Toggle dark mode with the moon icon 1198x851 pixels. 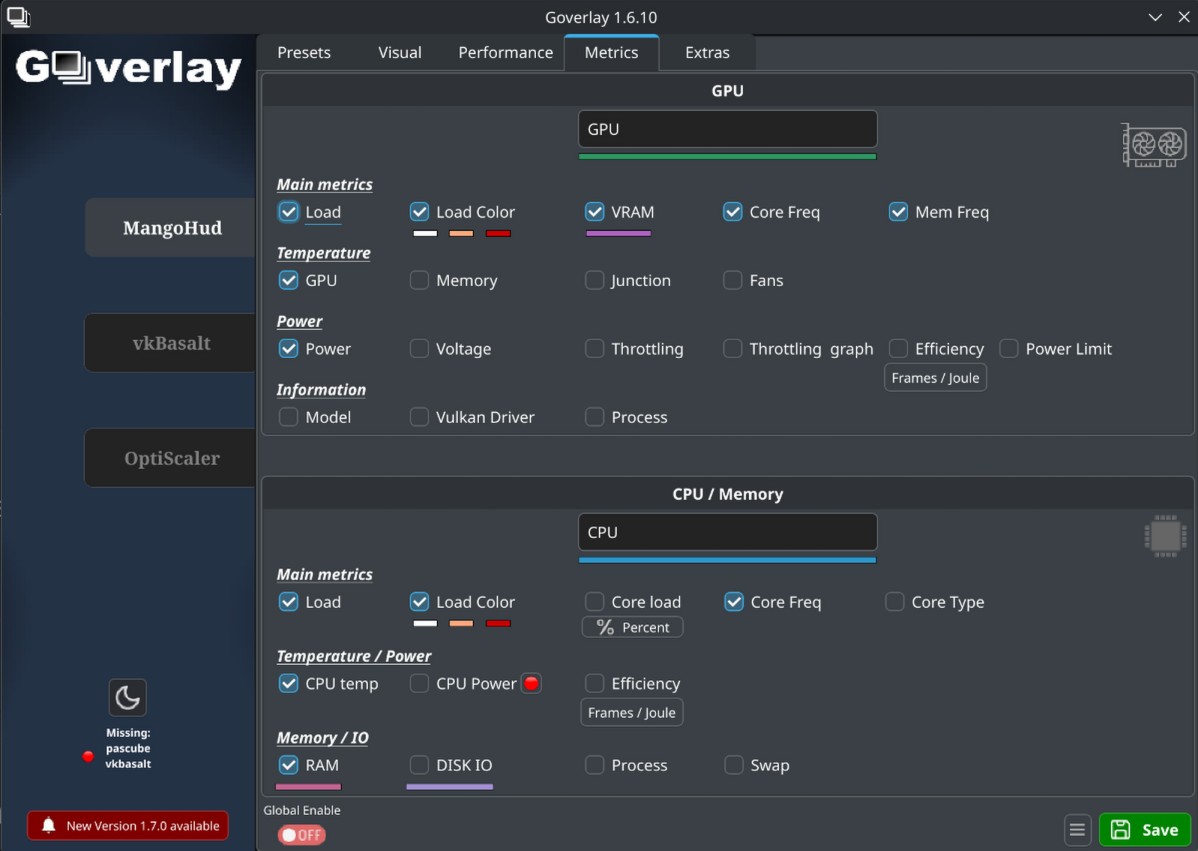click(128, 697)
